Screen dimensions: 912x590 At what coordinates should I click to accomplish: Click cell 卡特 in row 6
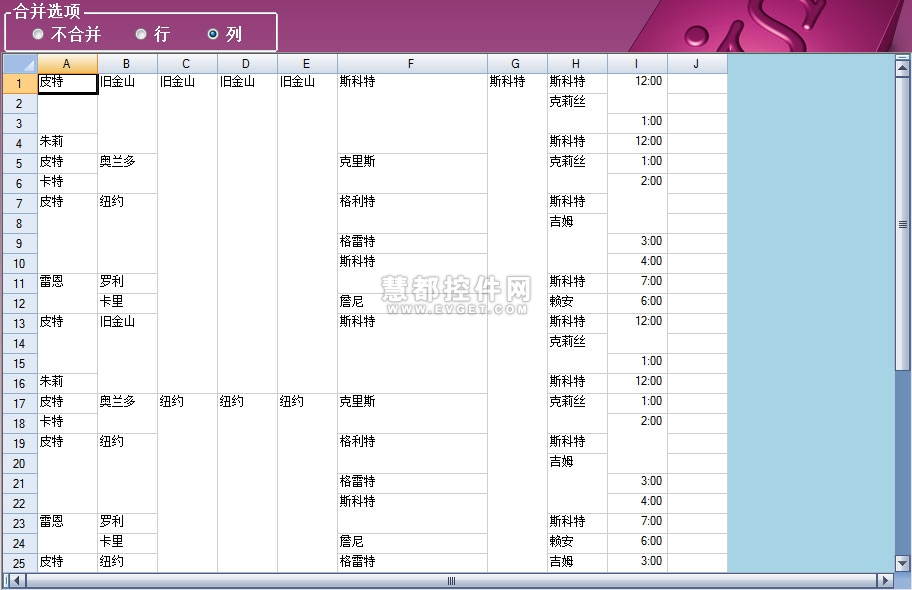[67, 183]
